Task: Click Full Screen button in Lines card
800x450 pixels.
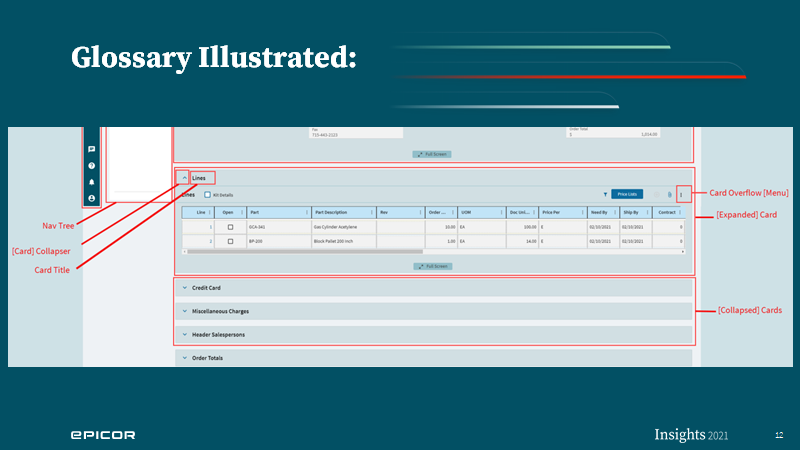Action: click(433, 266)
